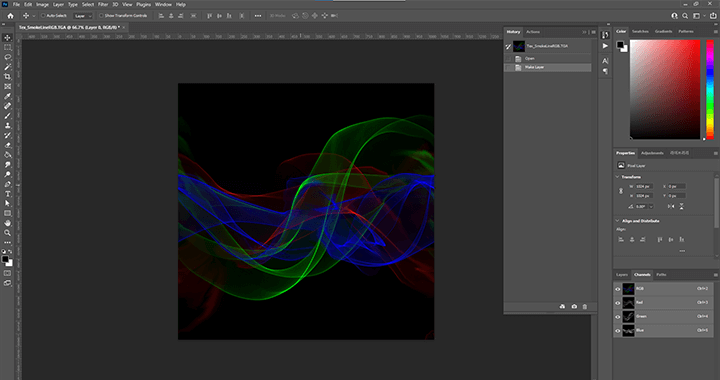Open the rotation angle dropdown
This screenshot has height=380, width=720.
pos(651,207)
